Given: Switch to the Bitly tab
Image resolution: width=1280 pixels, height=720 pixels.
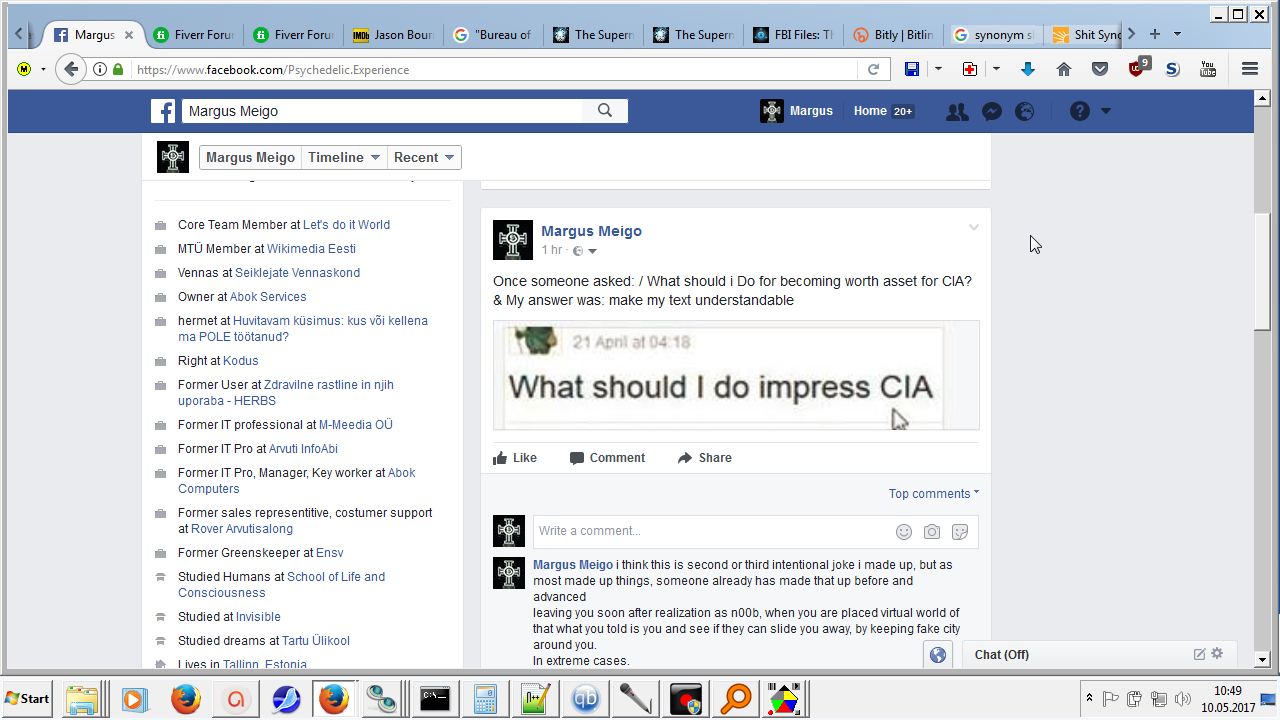Looking at the screenshot, I should click(x=893, y=35).
